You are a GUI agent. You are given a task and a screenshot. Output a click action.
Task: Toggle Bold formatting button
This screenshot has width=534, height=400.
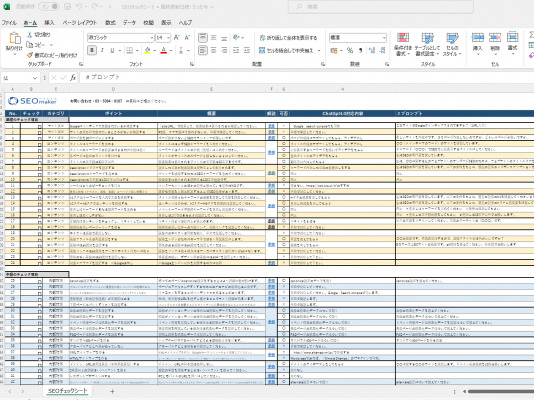pyautogui.click(x=92, y=50)
